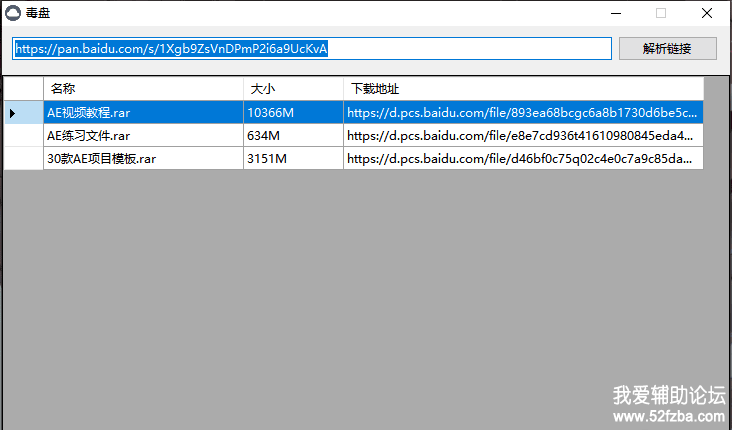The width and height of the screenshot is (732, 430).
Task: Click download address starting with e8e7cd936
Action: click(523, 135)
